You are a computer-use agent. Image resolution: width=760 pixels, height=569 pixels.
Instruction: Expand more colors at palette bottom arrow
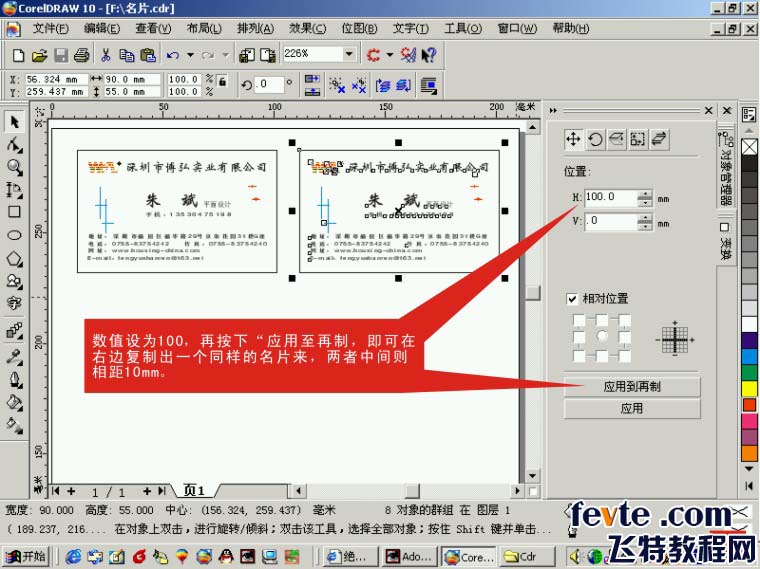point(749,469)
